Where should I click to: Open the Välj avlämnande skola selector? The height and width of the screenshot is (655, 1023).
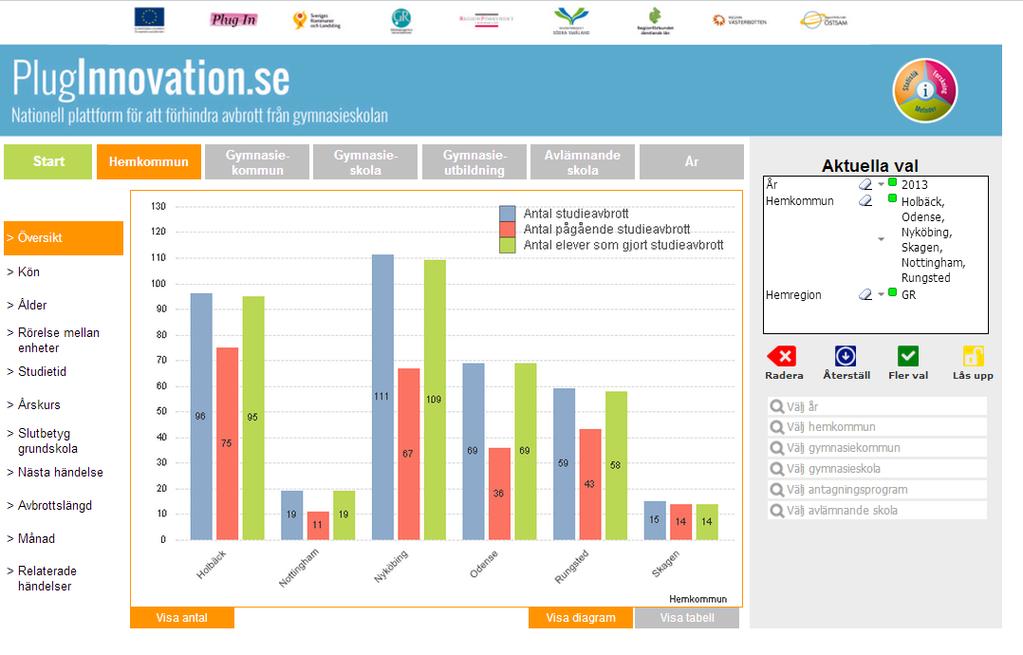tap(878, 511)
